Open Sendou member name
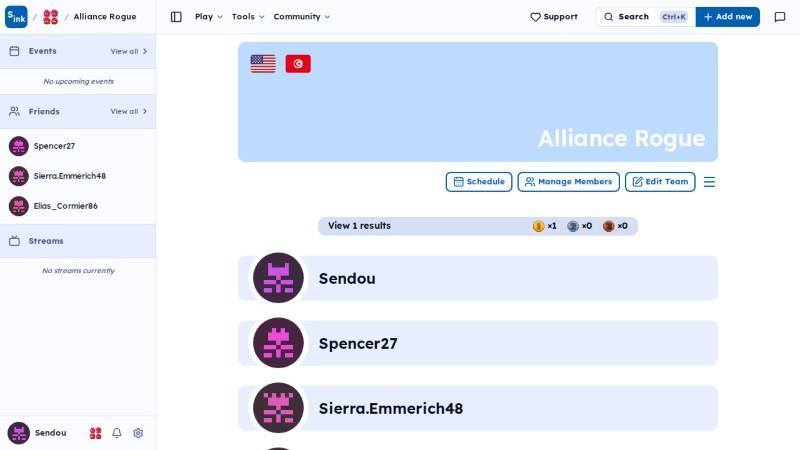The width and height of the screenshot is (800, 450). [347, 279]
